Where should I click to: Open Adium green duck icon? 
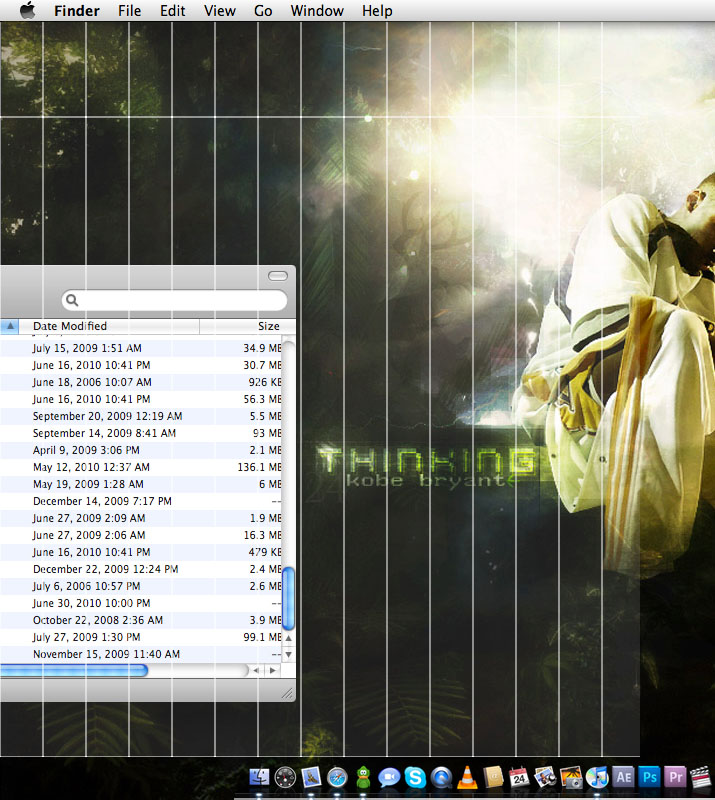363,778
